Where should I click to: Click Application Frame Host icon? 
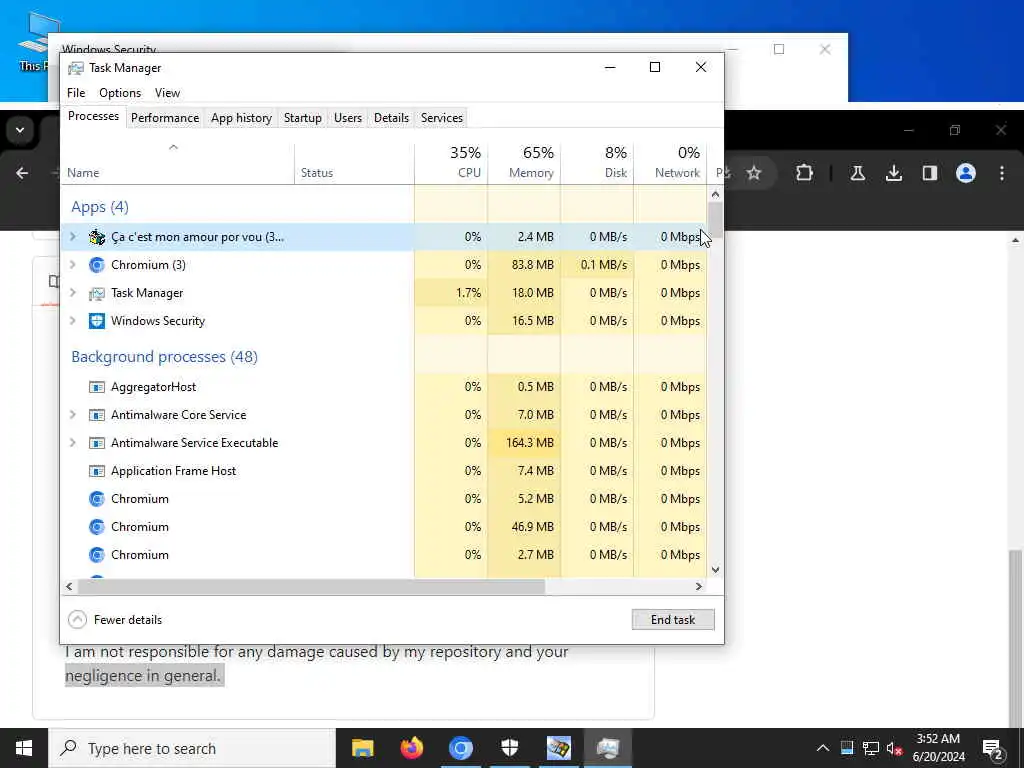point(97,472)
